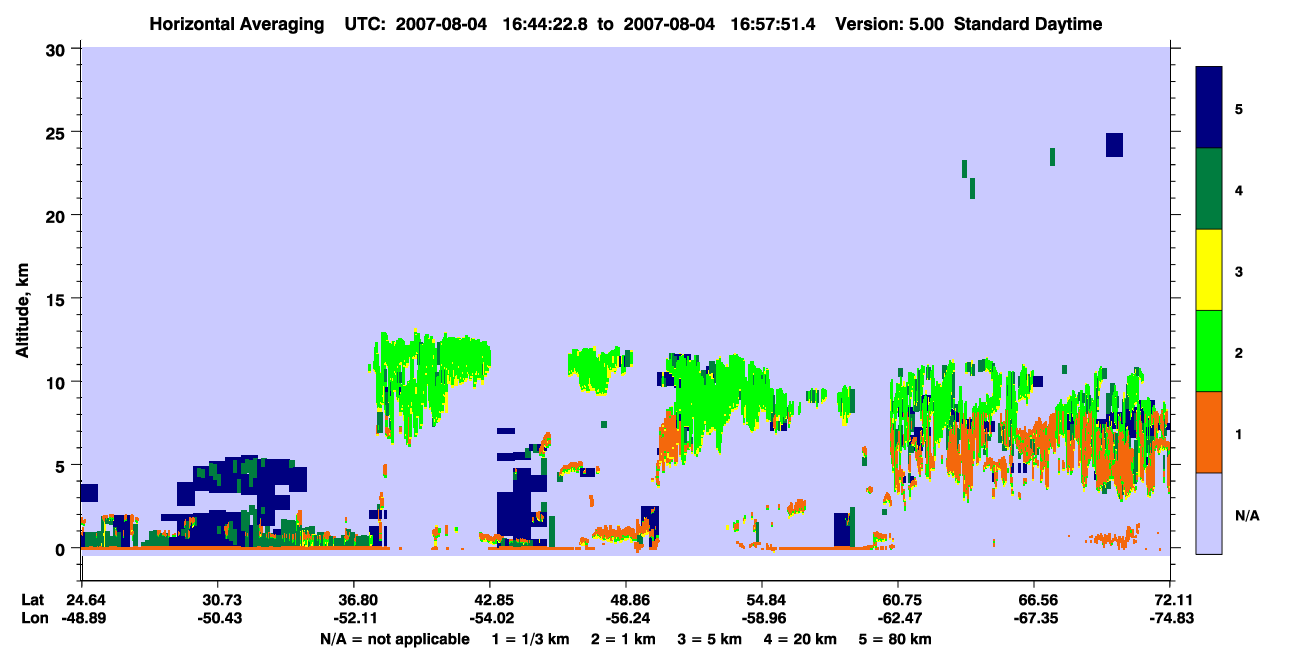This screenshot has width=1300, height=667.
Task: Click the 'Lat' row label
Action: pyautogui.click(x=32, y=600)
